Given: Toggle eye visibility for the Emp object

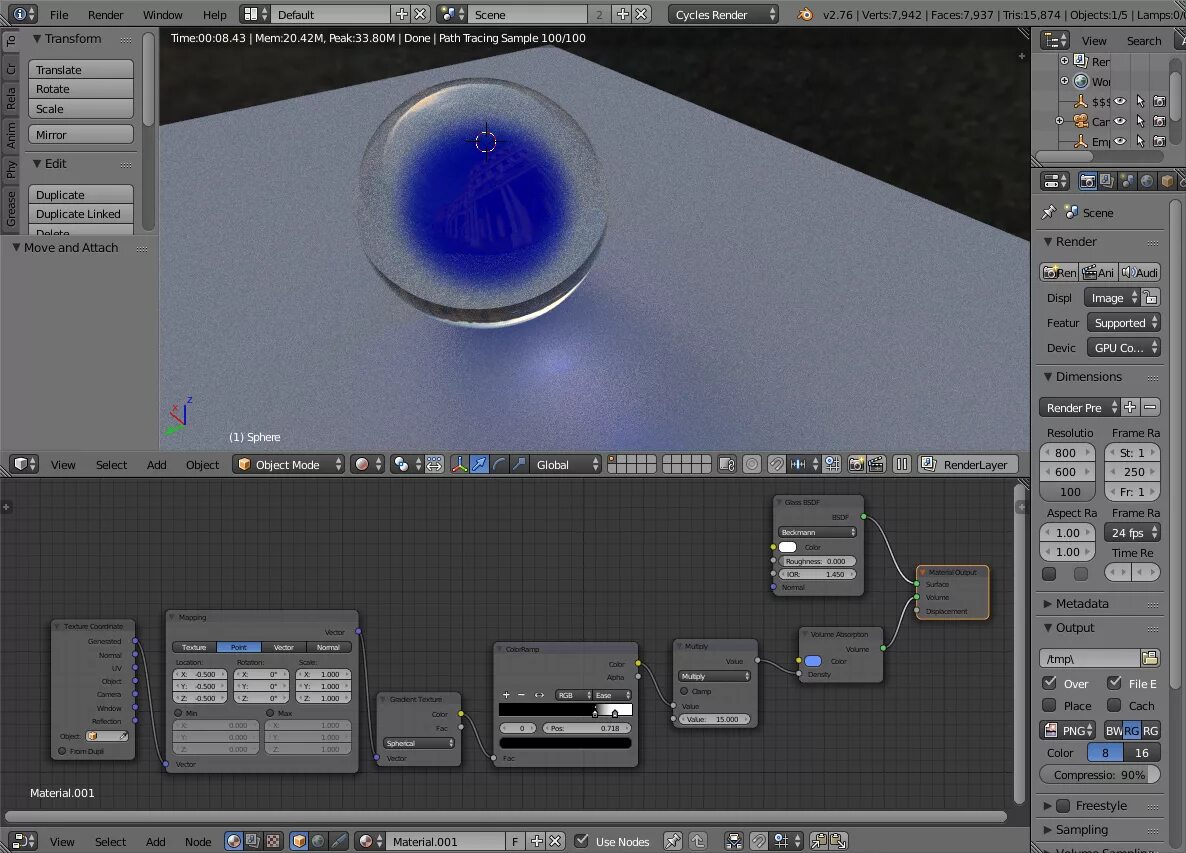Looking at the screenshot, I should click(x=1120, y=141).
